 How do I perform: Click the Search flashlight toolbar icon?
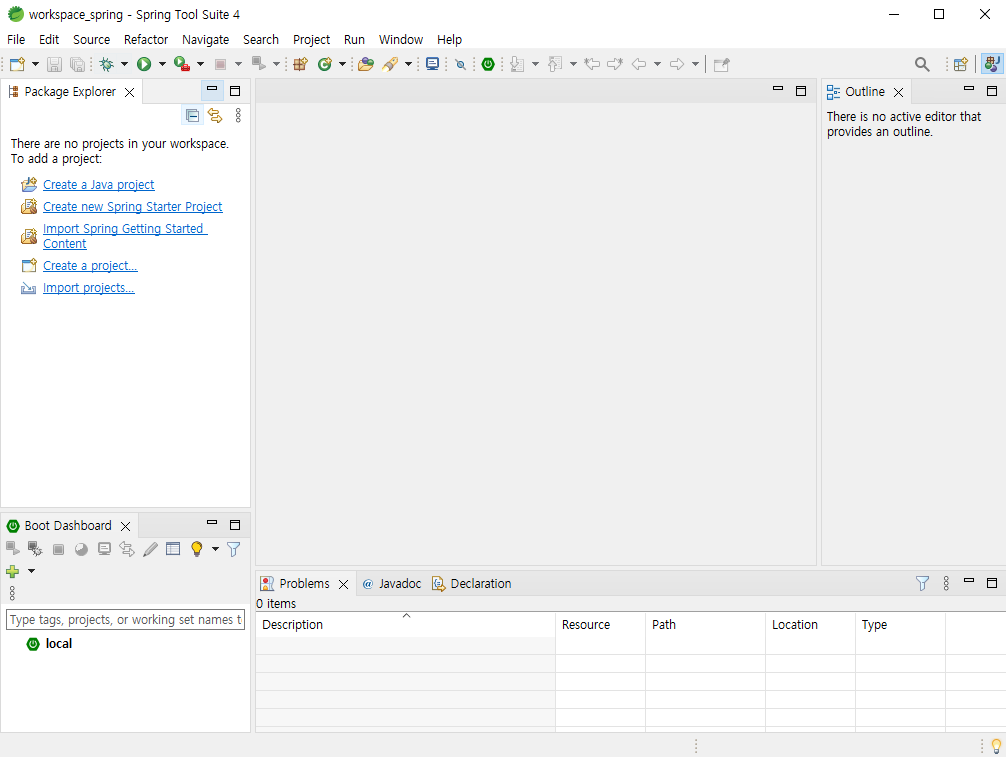[x=390, y=64]
